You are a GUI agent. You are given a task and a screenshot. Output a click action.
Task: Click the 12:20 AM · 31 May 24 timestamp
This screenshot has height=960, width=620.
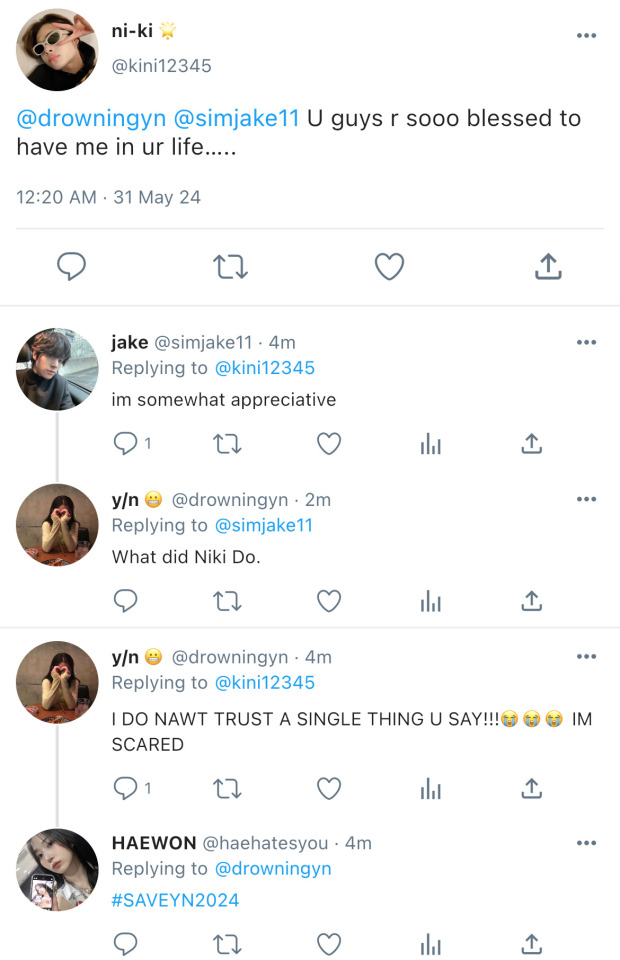coord(108,197)
